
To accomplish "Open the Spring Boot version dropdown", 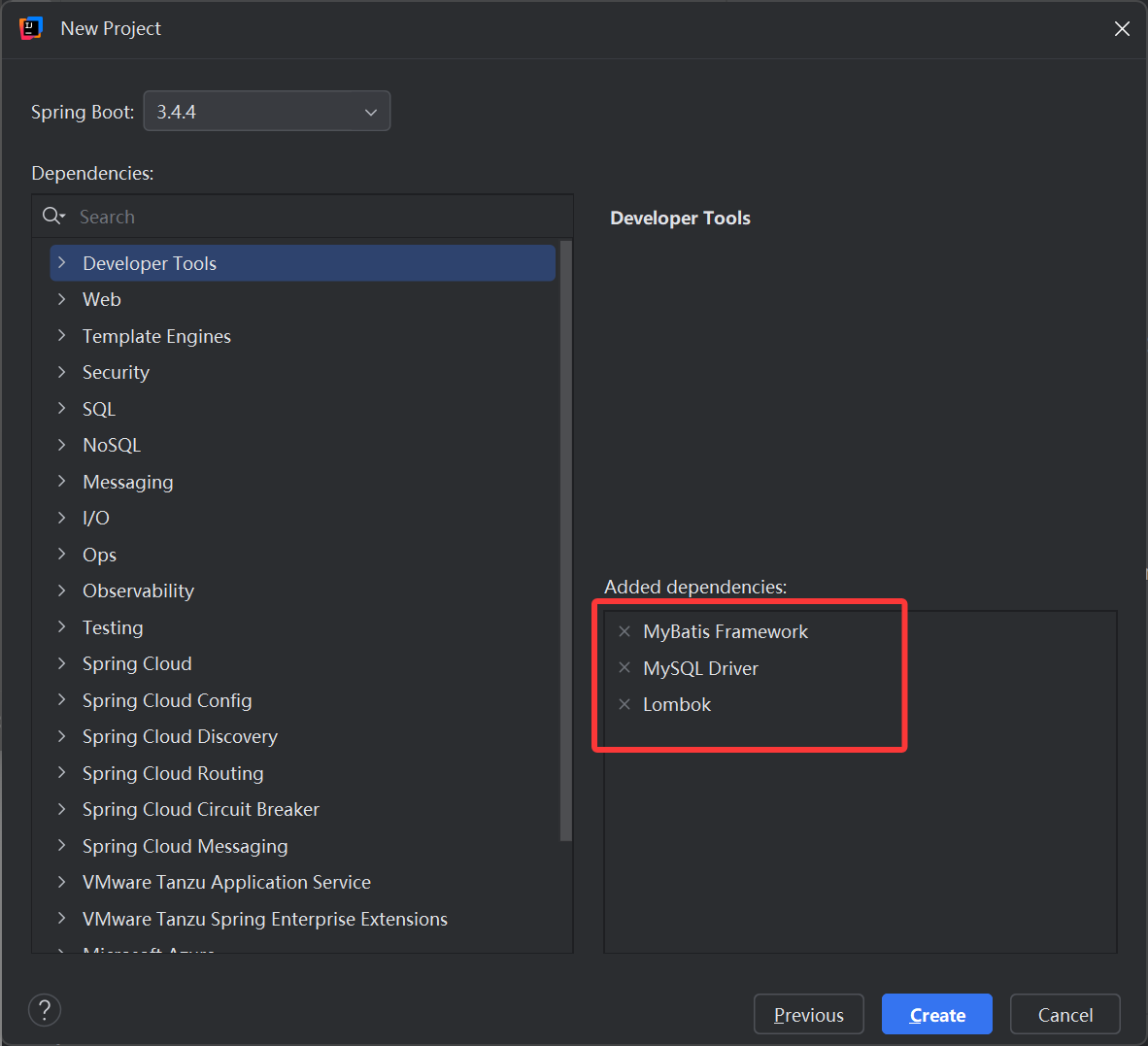I will [x=266, y=112].
